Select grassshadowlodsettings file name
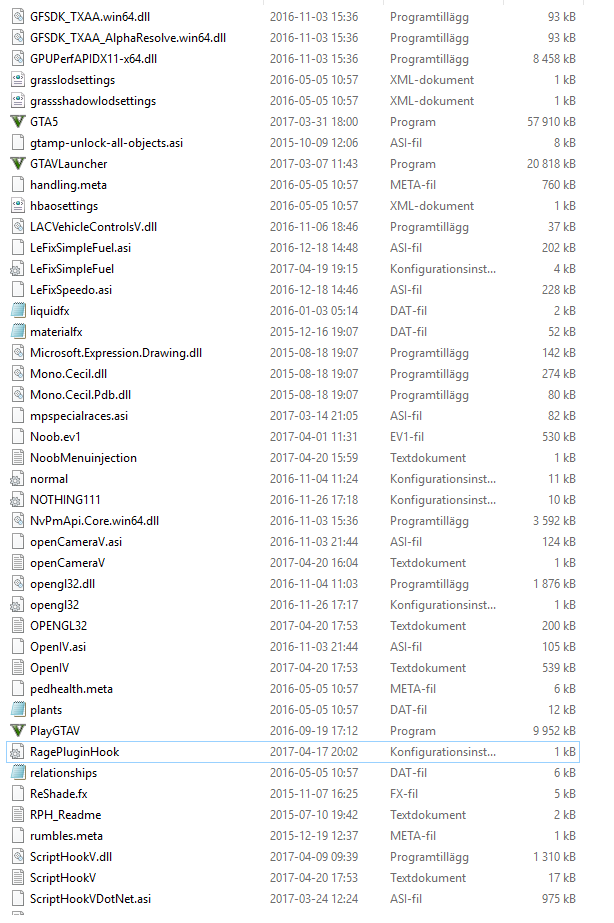The height and width of the screenshot is (923, 614). (x=93, y=101)
